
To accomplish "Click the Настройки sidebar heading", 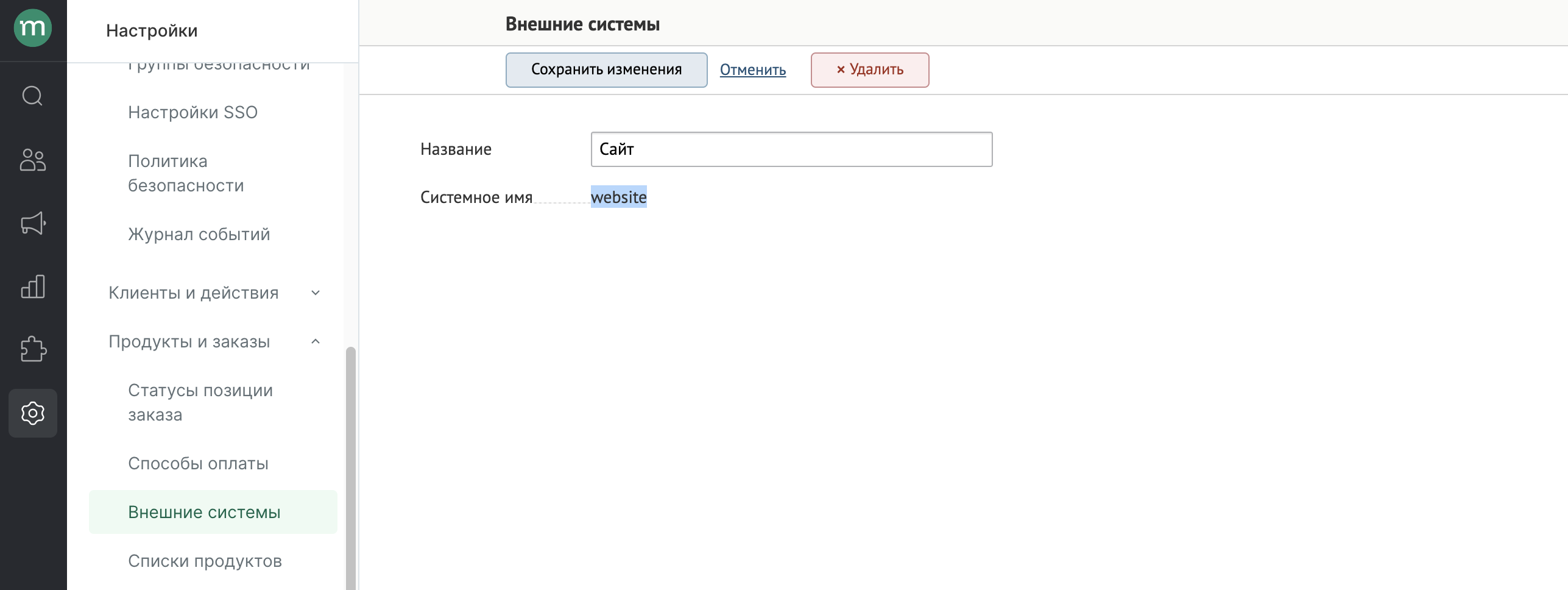I will pyautogui.click(x=152, y=31).
